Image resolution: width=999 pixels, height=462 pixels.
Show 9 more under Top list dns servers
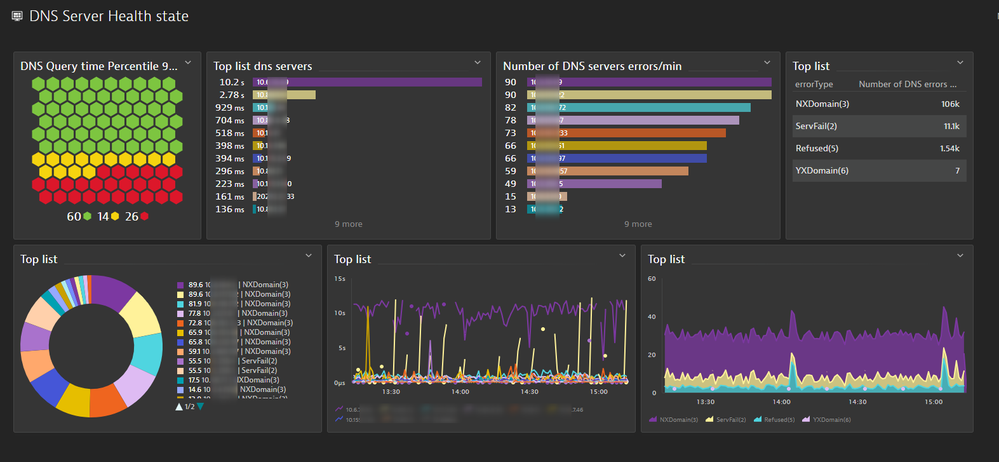coord(347,225)
